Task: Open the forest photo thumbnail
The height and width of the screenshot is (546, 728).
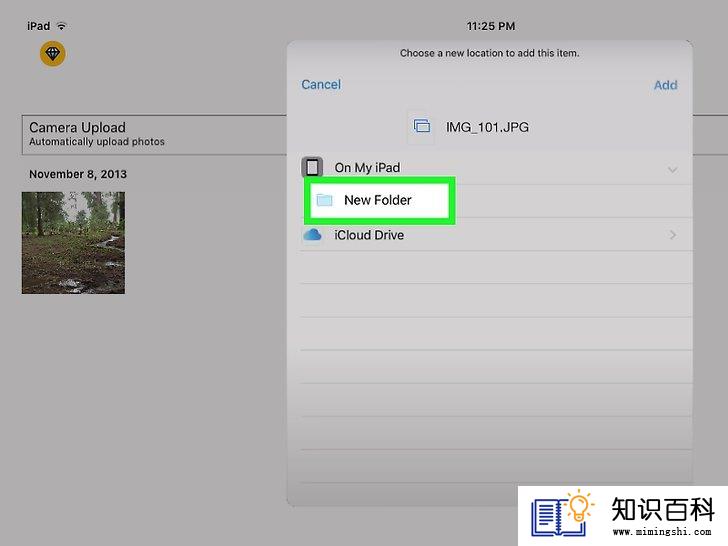Action: (x=73, y=243)
